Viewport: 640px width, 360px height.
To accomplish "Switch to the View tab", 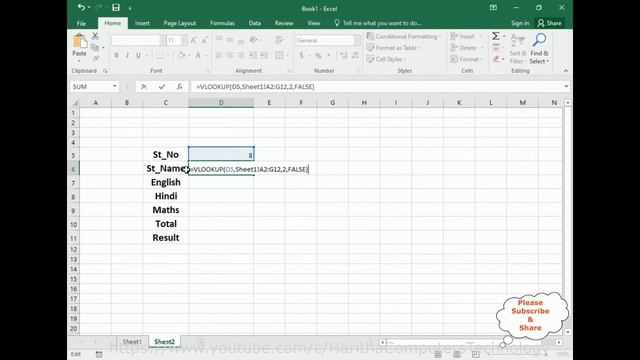I will point(313,23).
